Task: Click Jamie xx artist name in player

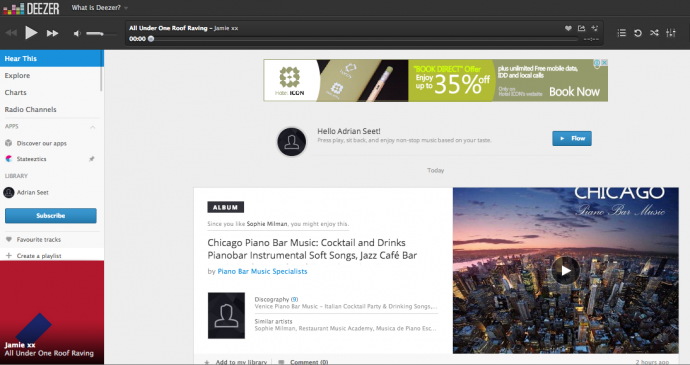Action: pyautogui.click(x=226, y=28)
